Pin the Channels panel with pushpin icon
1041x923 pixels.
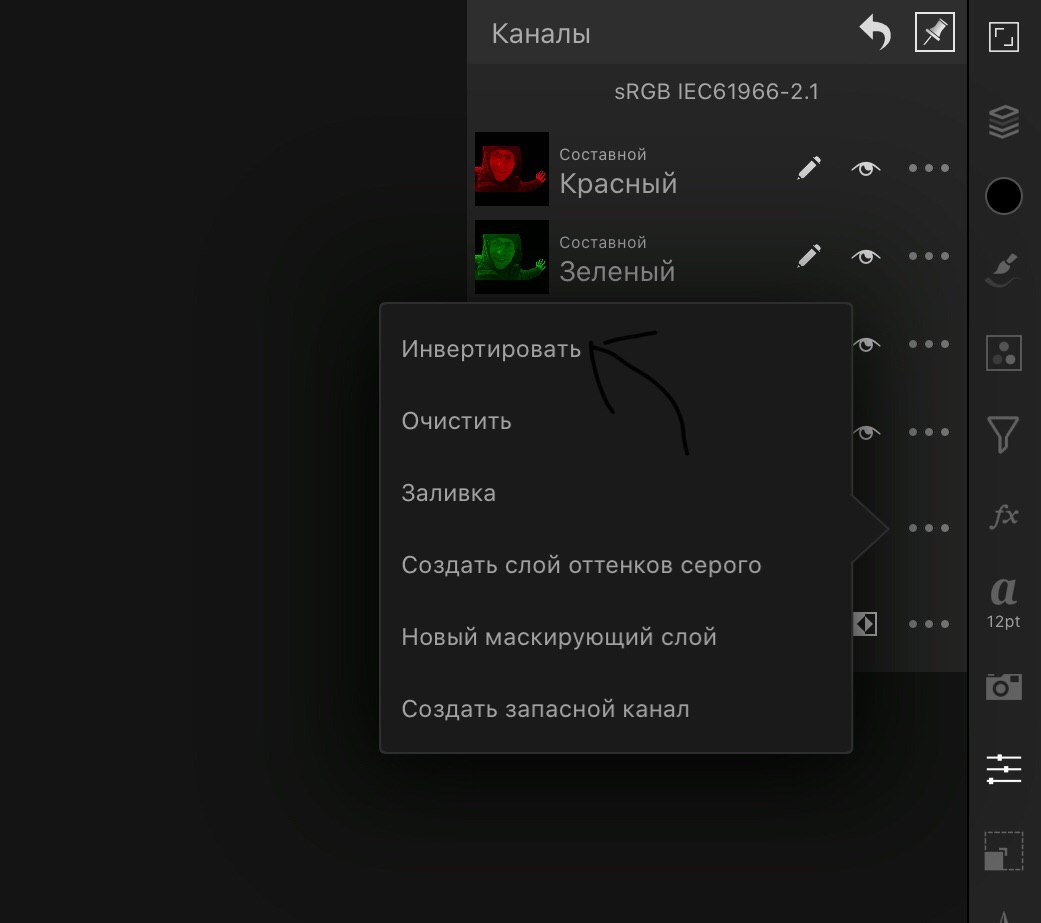tap(934, 32)
